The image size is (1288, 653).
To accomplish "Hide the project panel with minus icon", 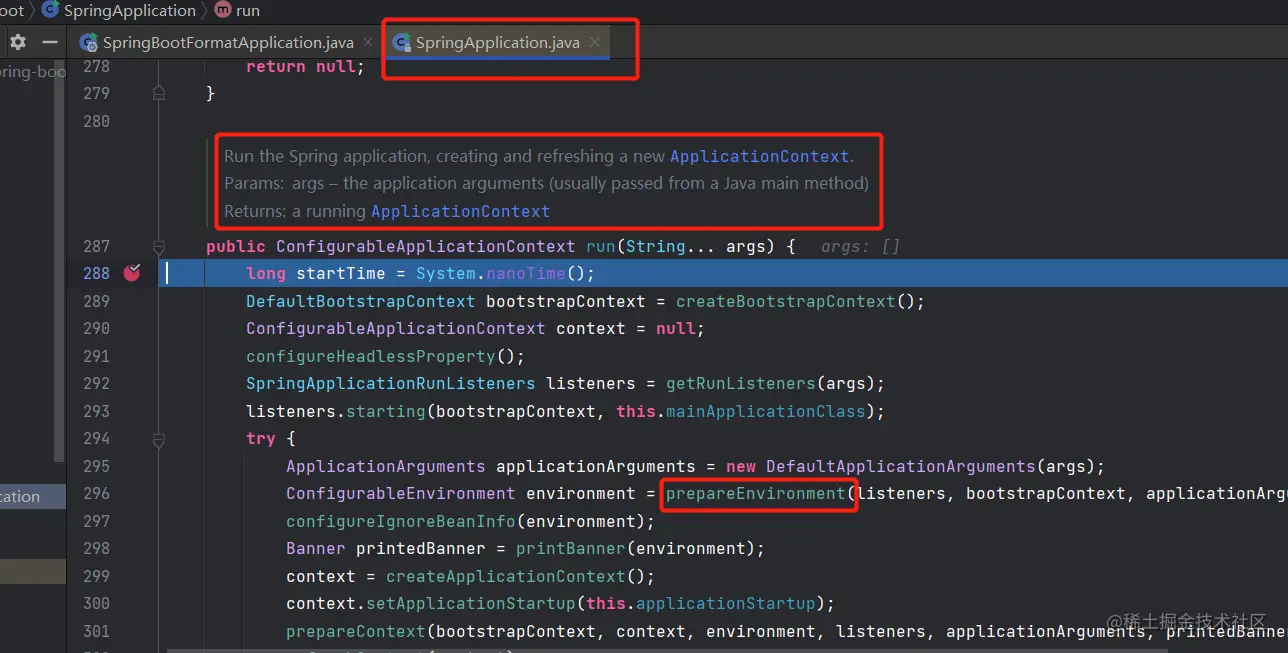I will [x=49, y=43].
